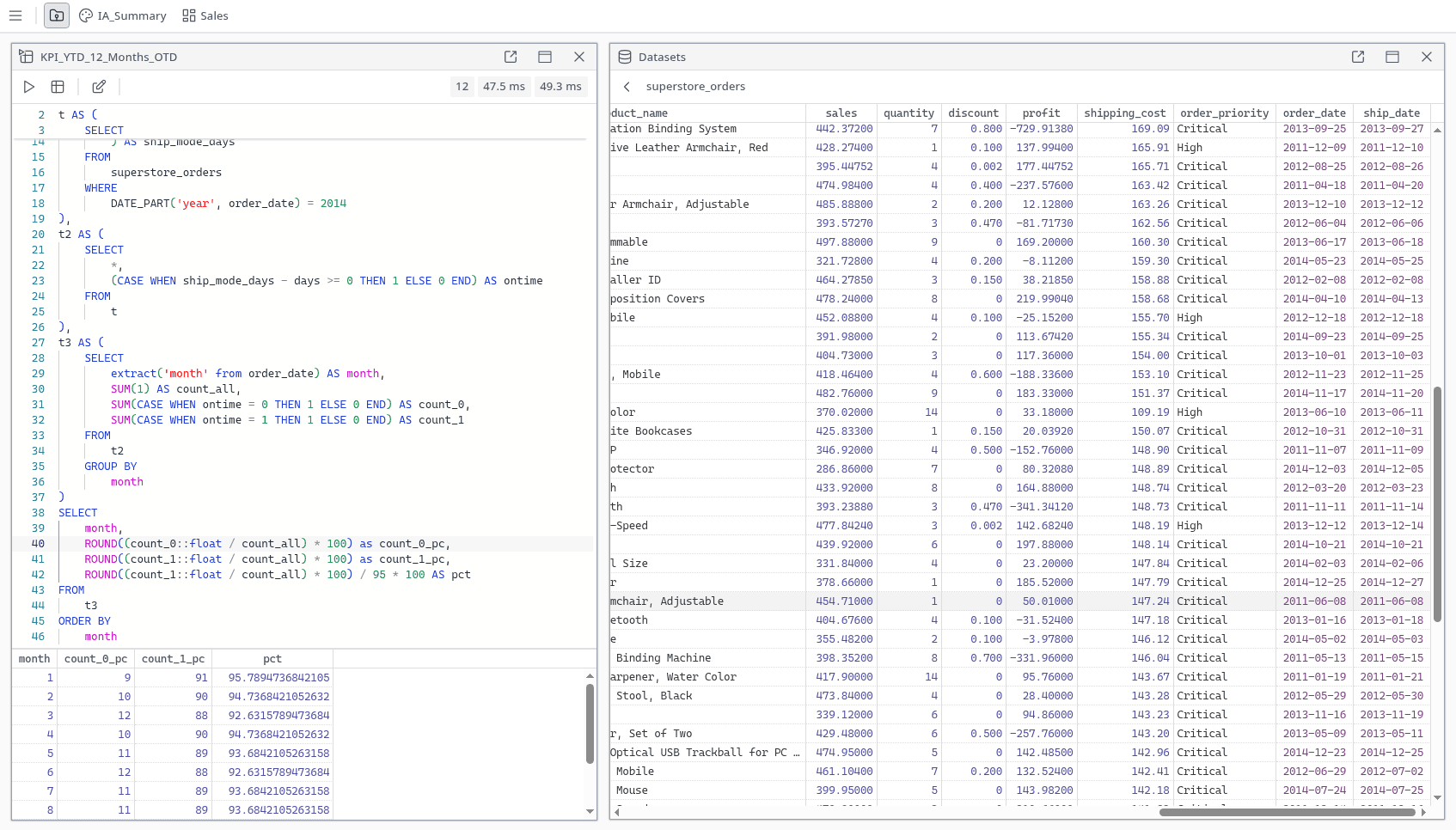Image resolution: width=1456 pixels, height=830 pixels.
Task: Click the database icon in Datasets header
Action: click(623, 57)
